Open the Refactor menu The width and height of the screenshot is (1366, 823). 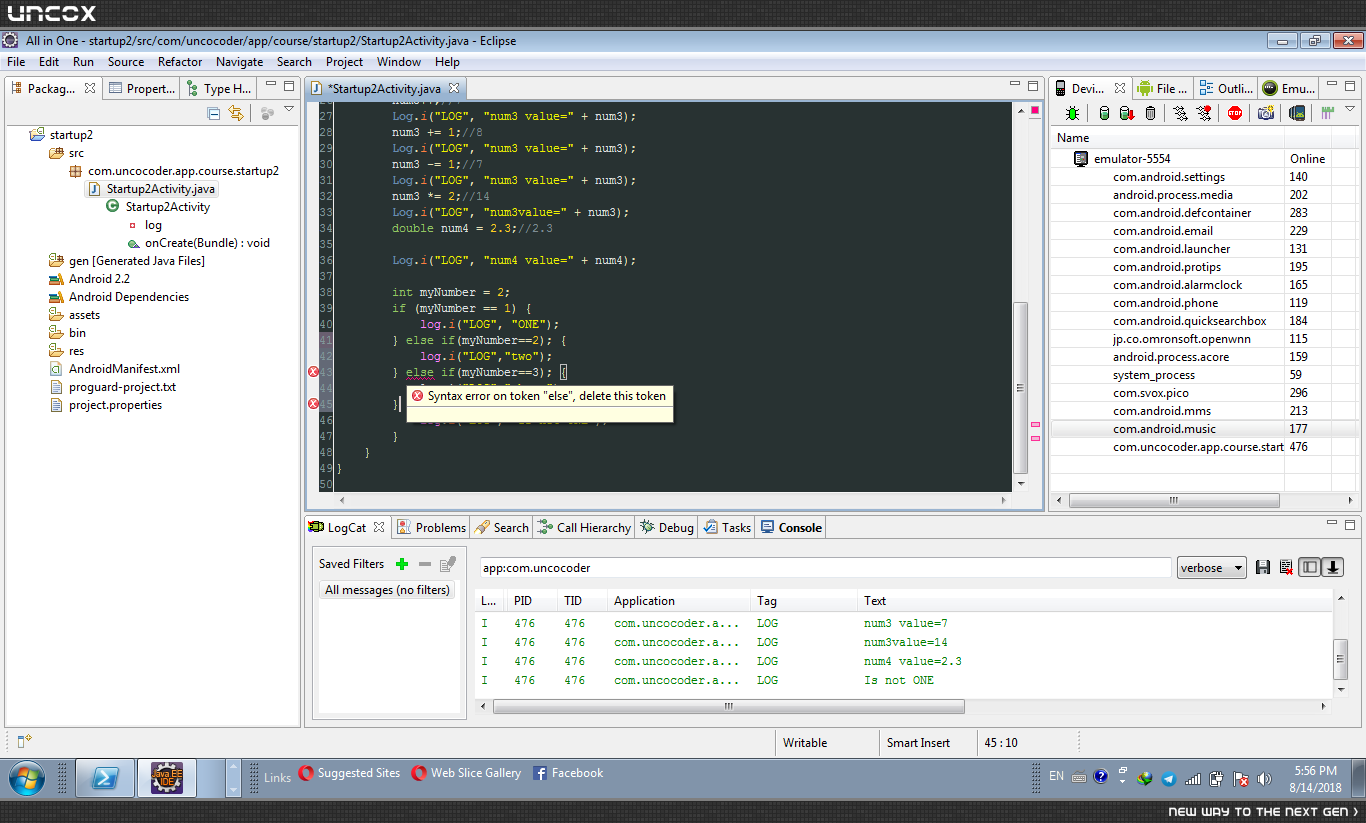click(x=180, y=61)
